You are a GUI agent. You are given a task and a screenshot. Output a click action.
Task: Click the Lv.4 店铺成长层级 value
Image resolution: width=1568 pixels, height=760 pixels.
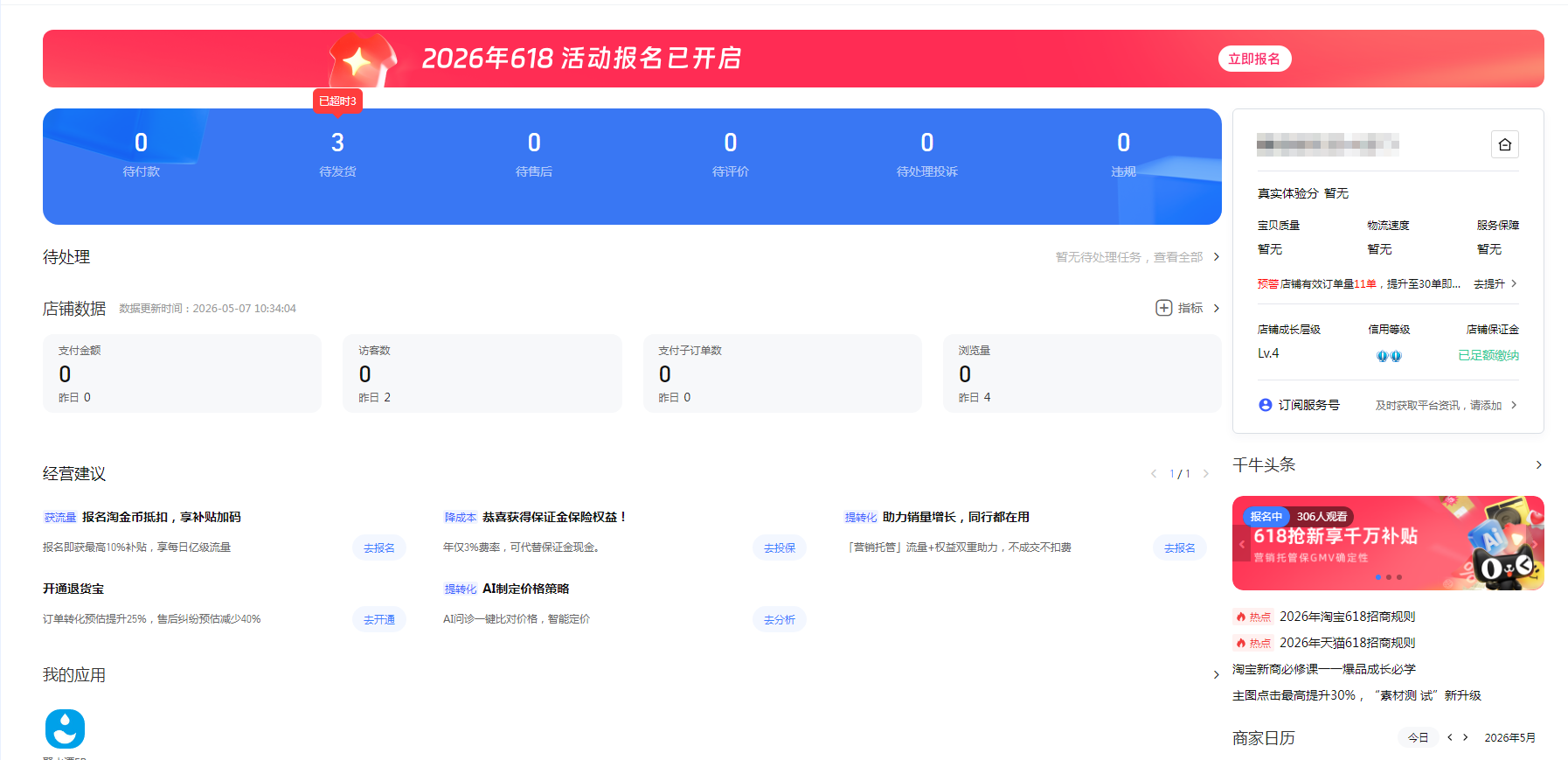point(1268,353)
